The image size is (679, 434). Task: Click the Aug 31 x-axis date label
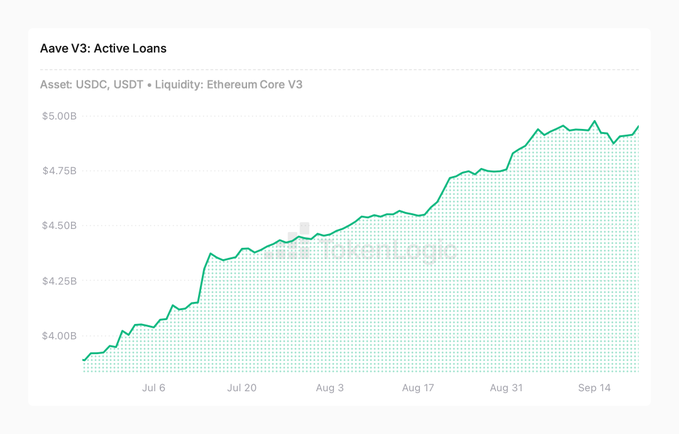click(506, 388)
